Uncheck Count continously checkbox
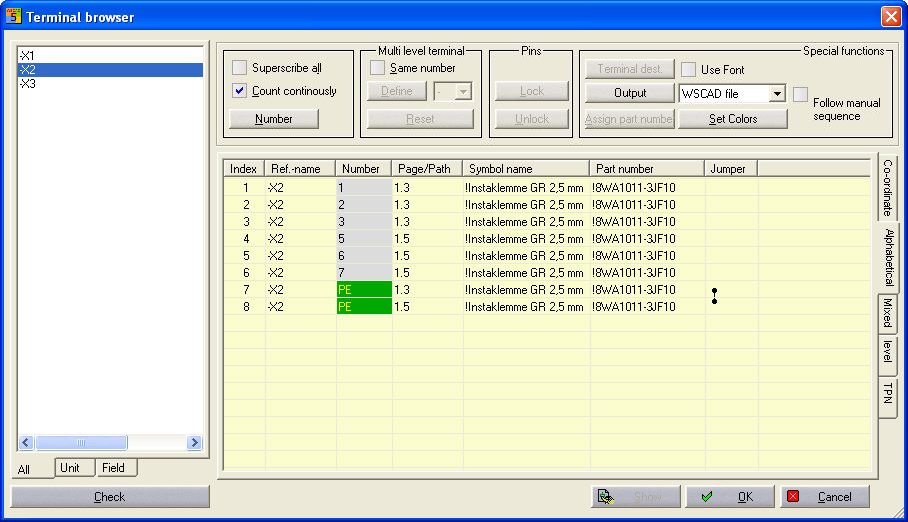The height and width of the screenshot is (522, 908). tap(239, 91)
